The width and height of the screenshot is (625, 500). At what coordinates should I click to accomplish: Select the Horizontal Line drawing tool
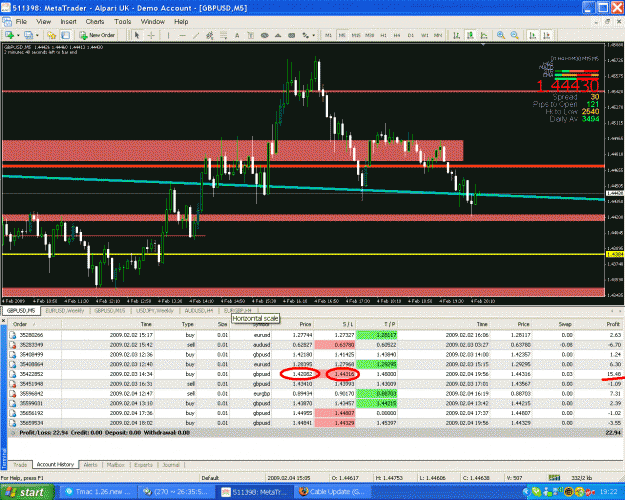click(182, 35)
